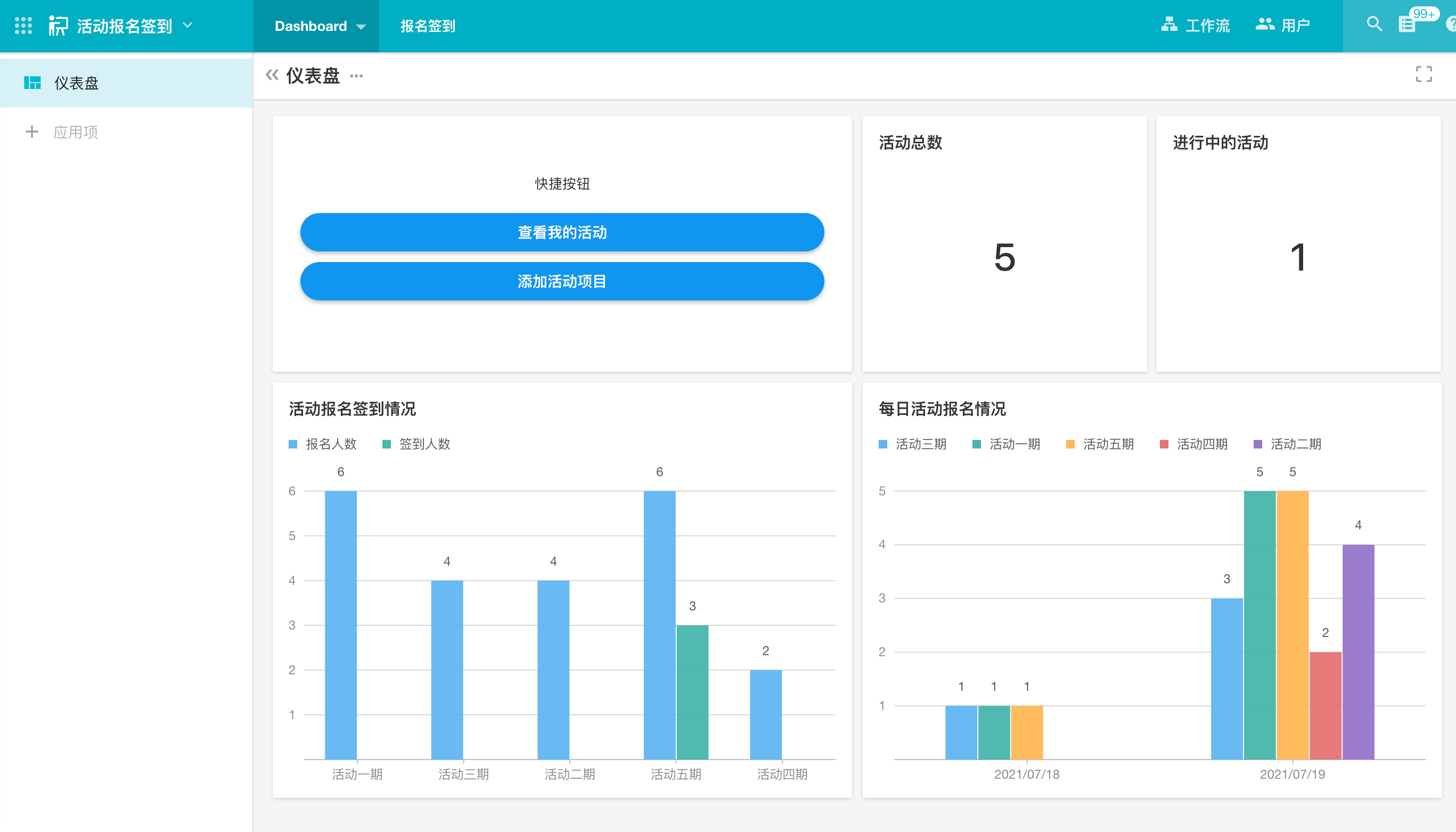Click the 活动总数 statistic card
Image resolution: width=1456 pixels, height=832 pixels.
pos(1004,244)
